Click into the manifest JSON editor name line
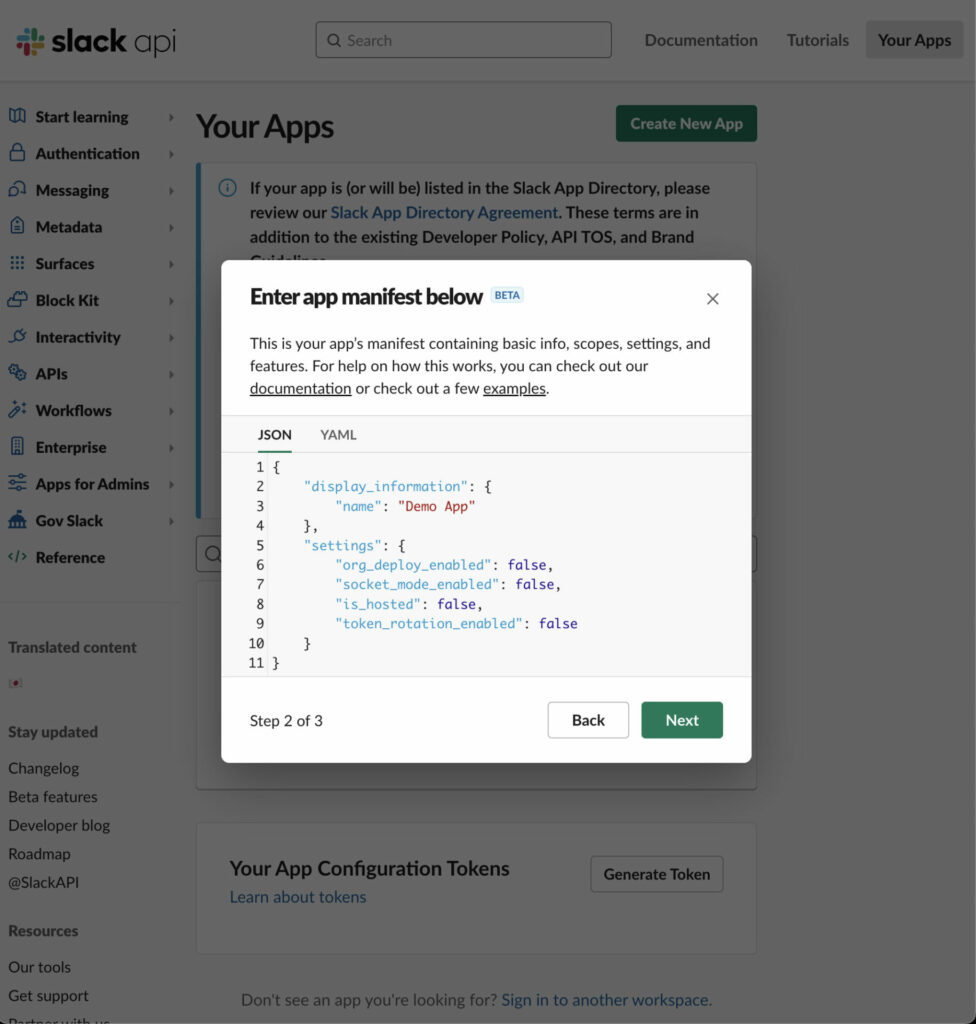 point(405,506)
